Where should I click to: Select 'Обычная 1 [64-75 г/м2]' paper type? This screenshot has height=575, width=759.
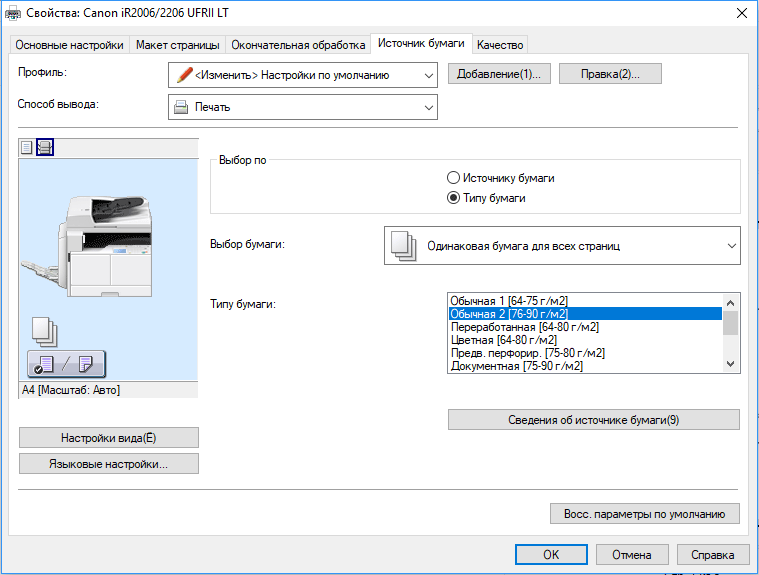[585, 301]
